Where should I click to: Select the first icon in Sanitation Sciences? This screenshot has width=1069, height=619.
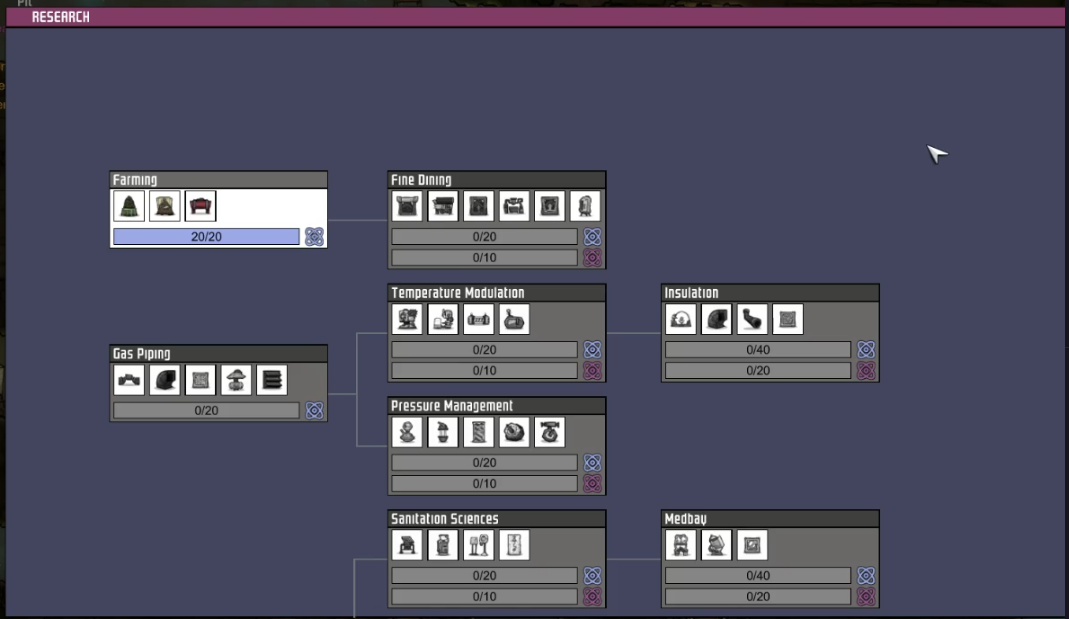(x=407, y=545)
